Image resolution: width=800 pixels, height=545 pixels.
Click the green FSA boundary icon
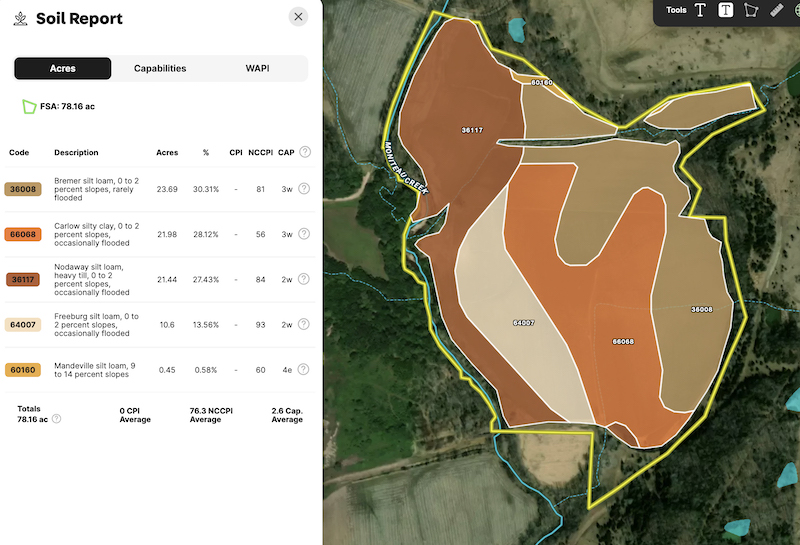(x=29, y=105)
